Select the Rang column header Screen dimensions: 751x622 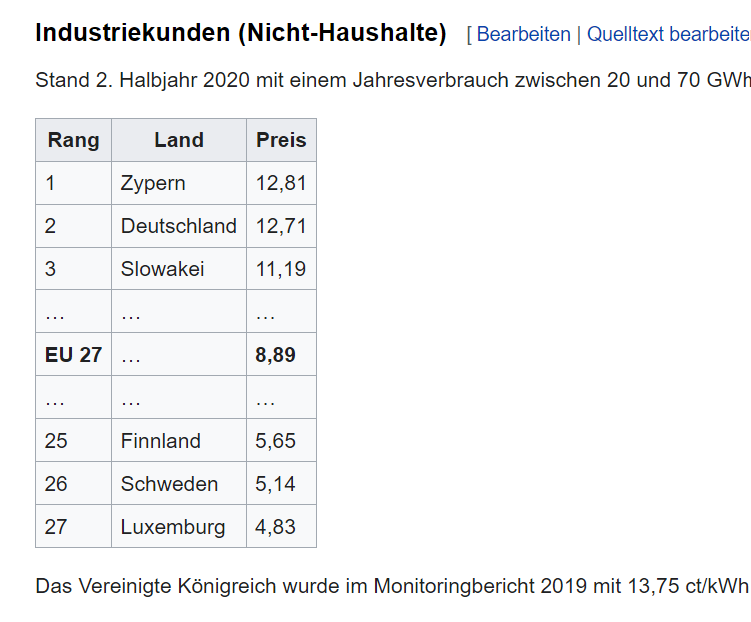[x=73, y=140]
